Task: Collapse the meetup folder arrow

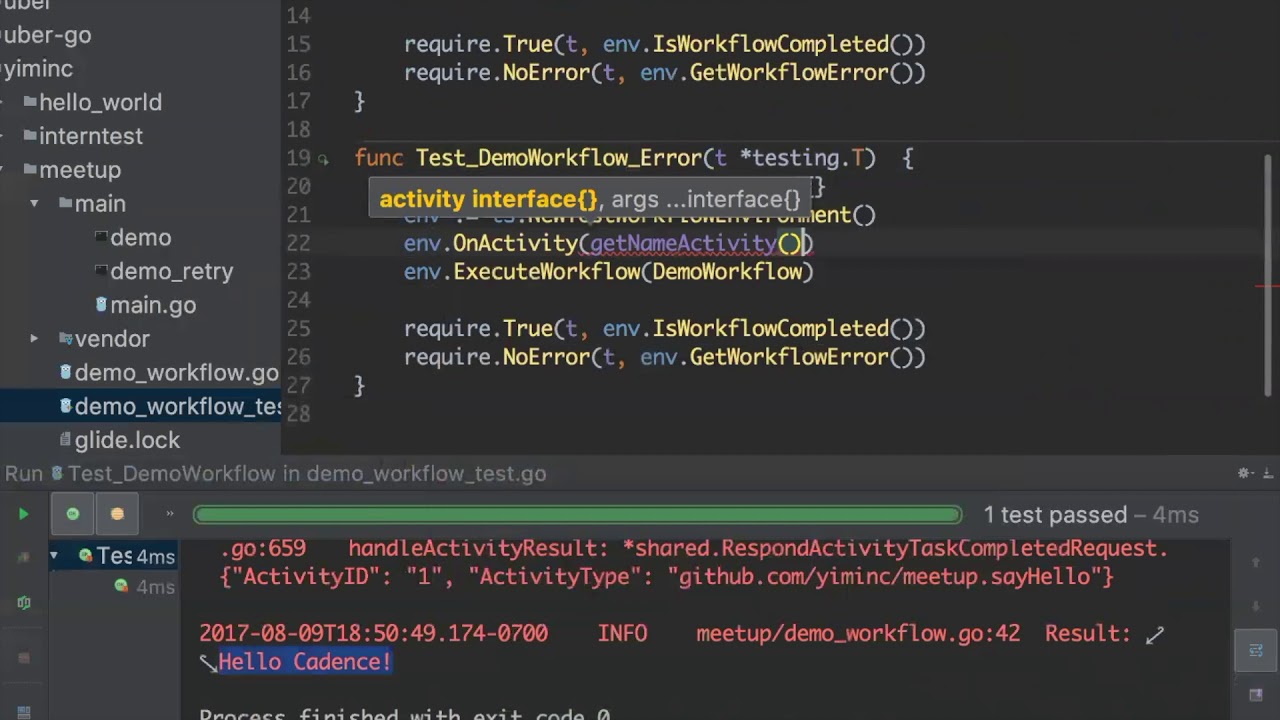Action: [3, 170]
